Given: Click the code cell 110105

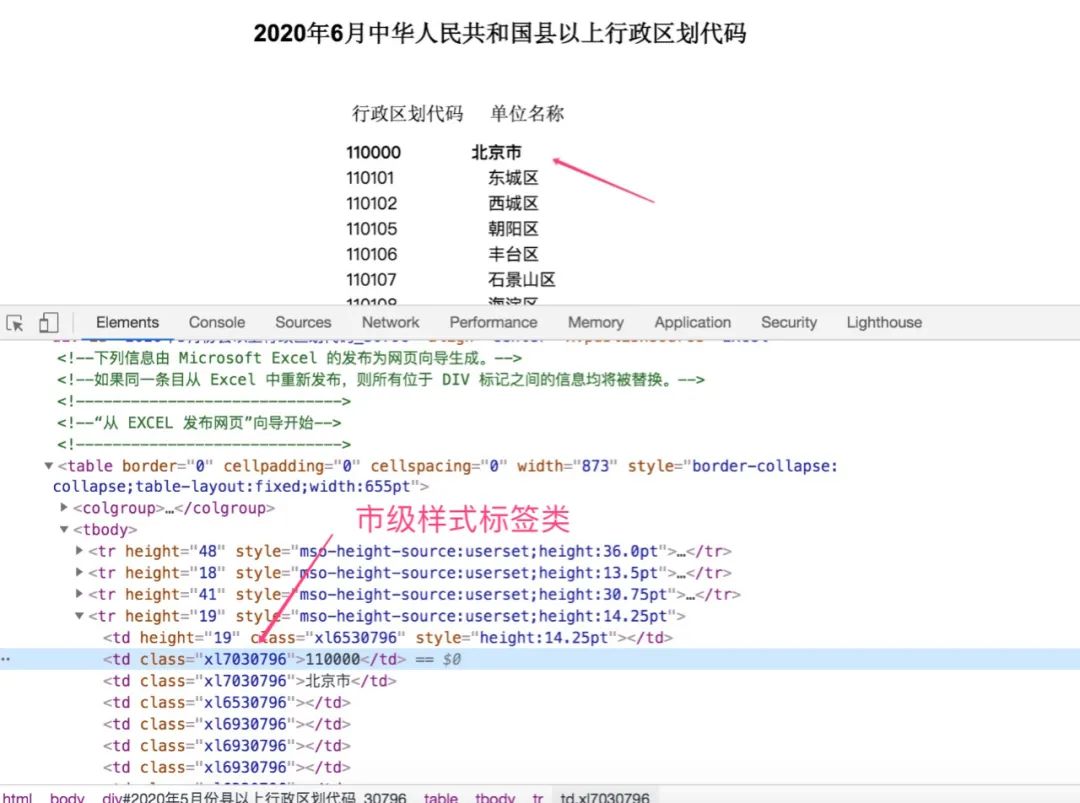Looking at the screenshot, I should (x=372, y=229).
